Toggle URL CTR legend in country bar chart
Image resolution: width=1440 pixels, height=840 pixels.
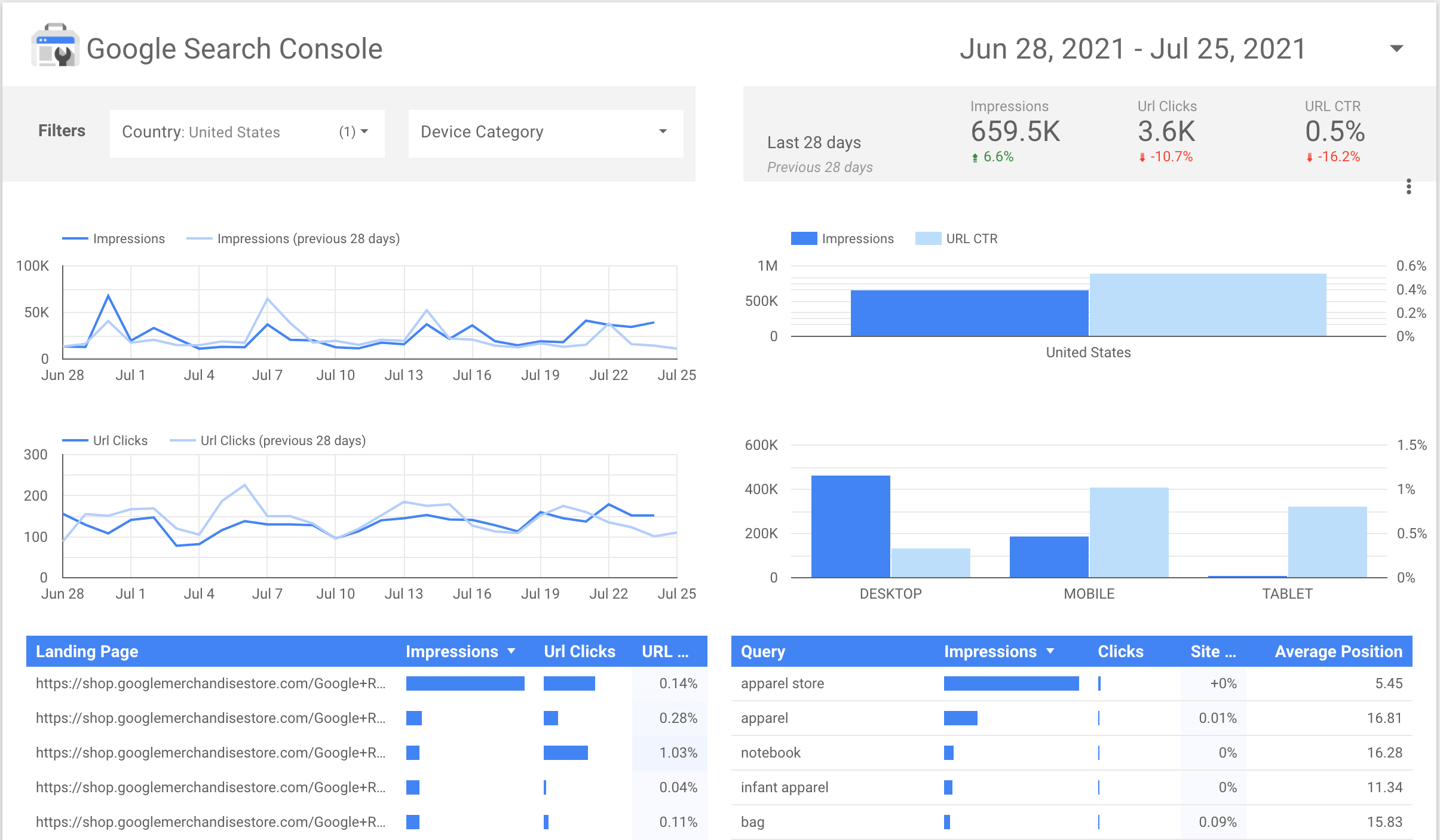click(x=957, y=238)
